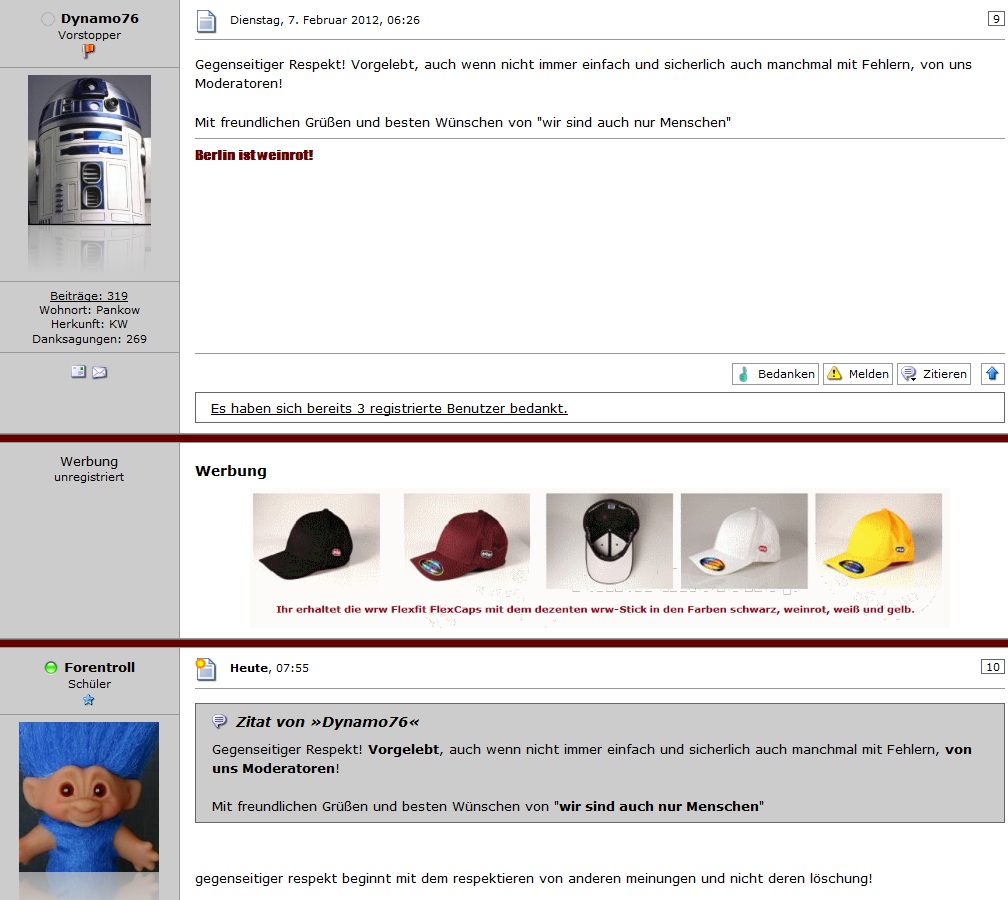Click the post document icon beside Dienstag date
This screenshot has height=900, width=1008.
tap(206, 21)
